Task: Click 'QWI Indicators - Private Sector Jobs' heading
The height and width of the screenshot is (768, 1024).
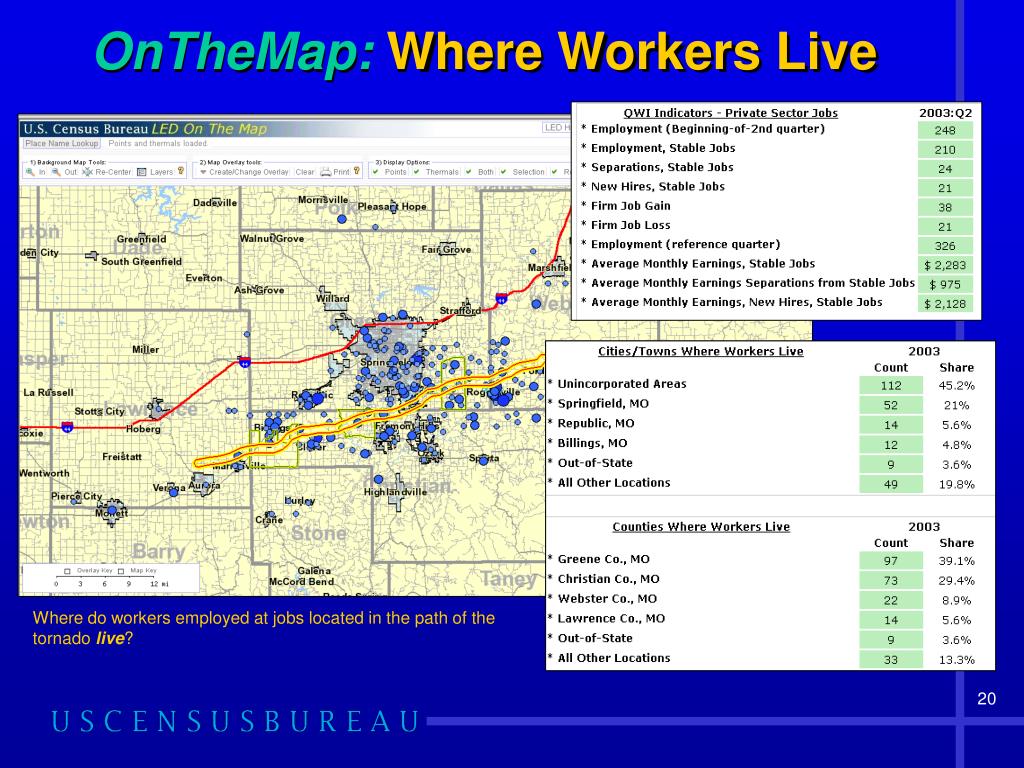Action: click(730, 113)
